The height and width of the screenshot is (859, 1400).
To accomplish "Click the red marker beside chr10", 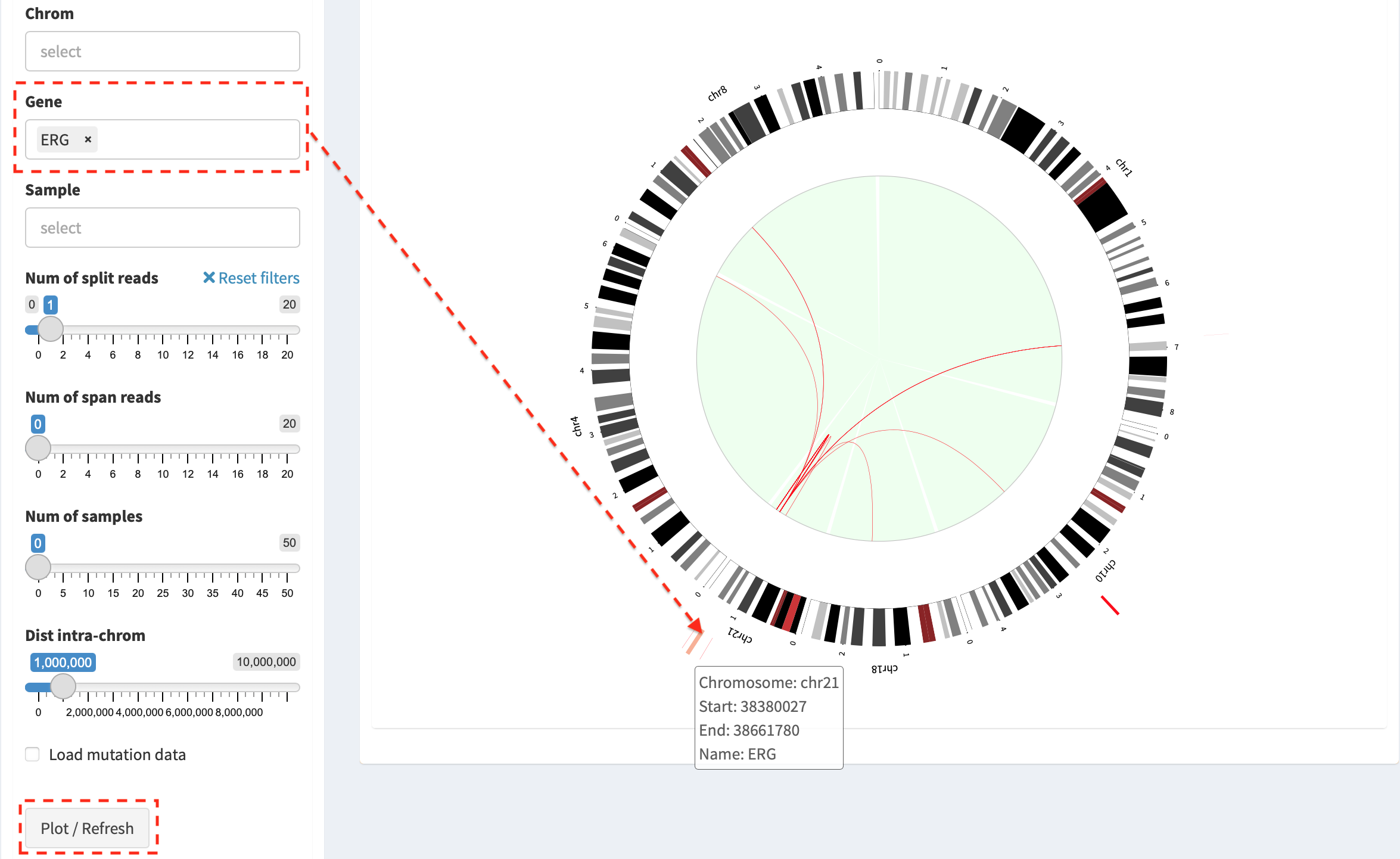I will (x=1109, y=605).
